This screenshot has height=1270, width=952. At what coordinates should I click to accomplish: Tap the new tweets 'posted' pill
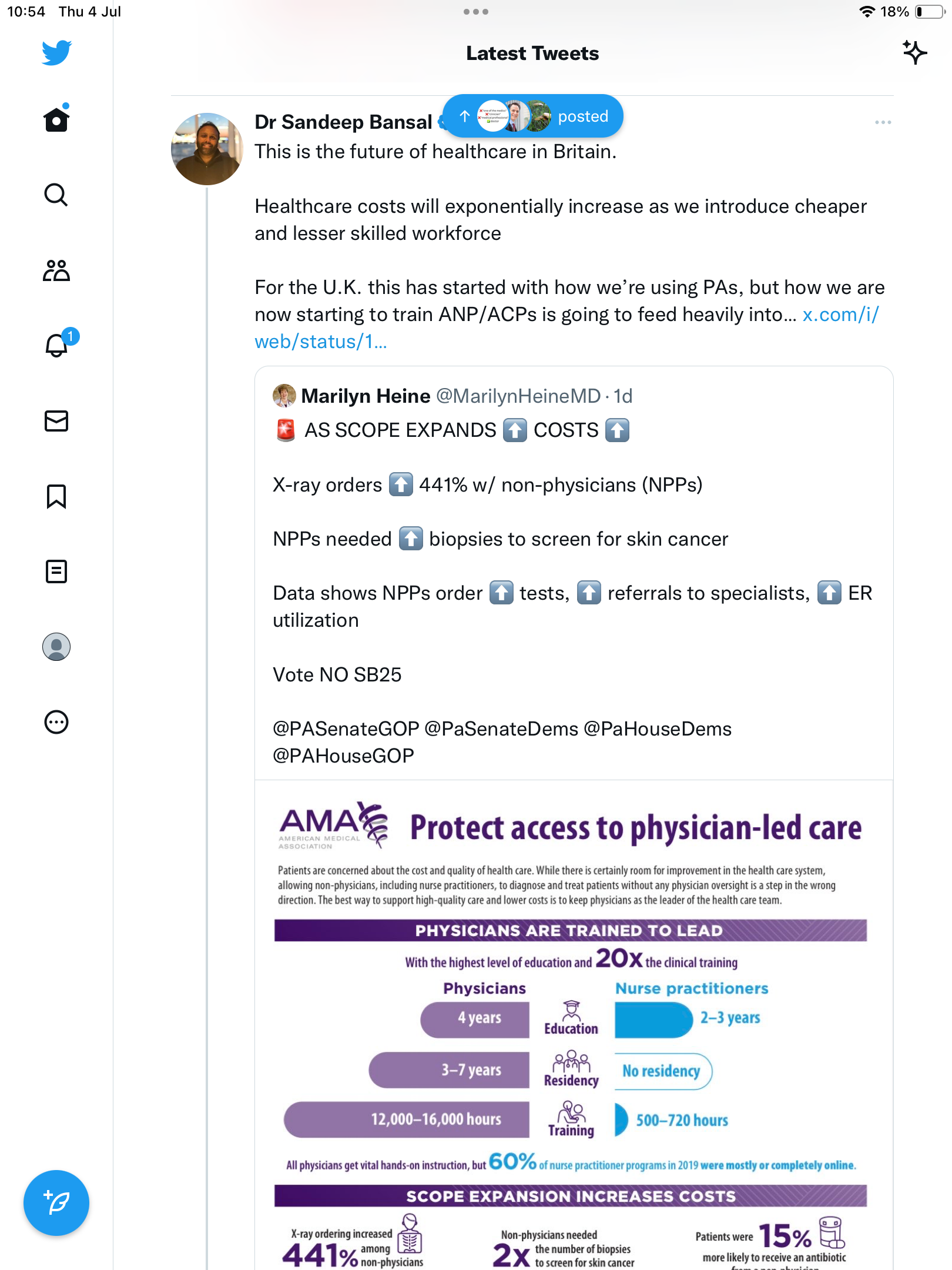coord(532,116)
